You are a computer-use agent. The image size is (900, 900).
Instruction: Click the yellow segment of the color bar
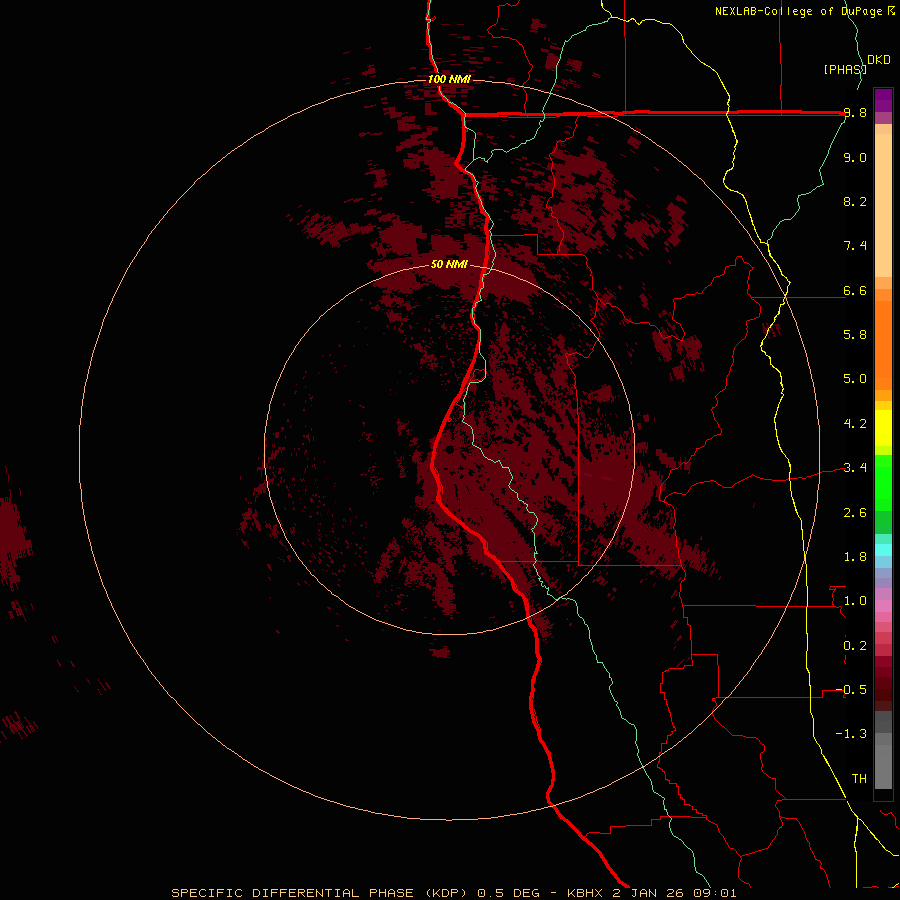point(883,428)
